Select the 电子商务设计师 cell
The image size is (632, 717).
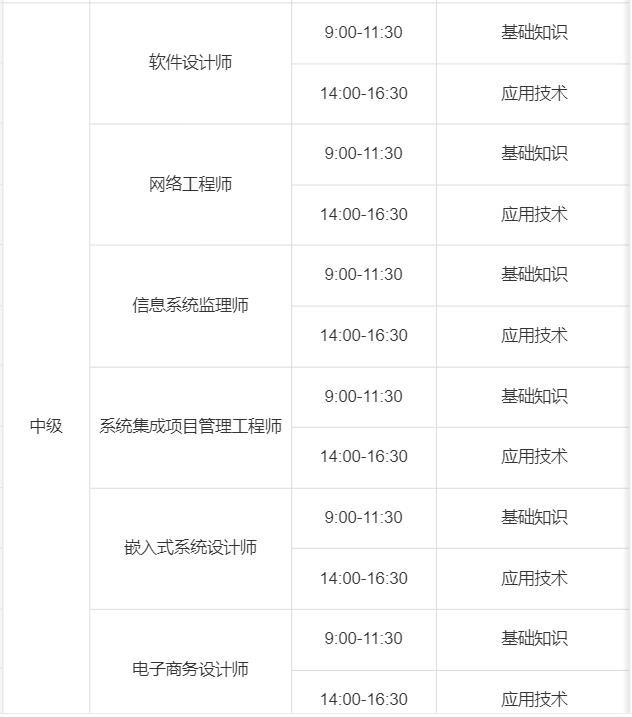click(190, 669)
